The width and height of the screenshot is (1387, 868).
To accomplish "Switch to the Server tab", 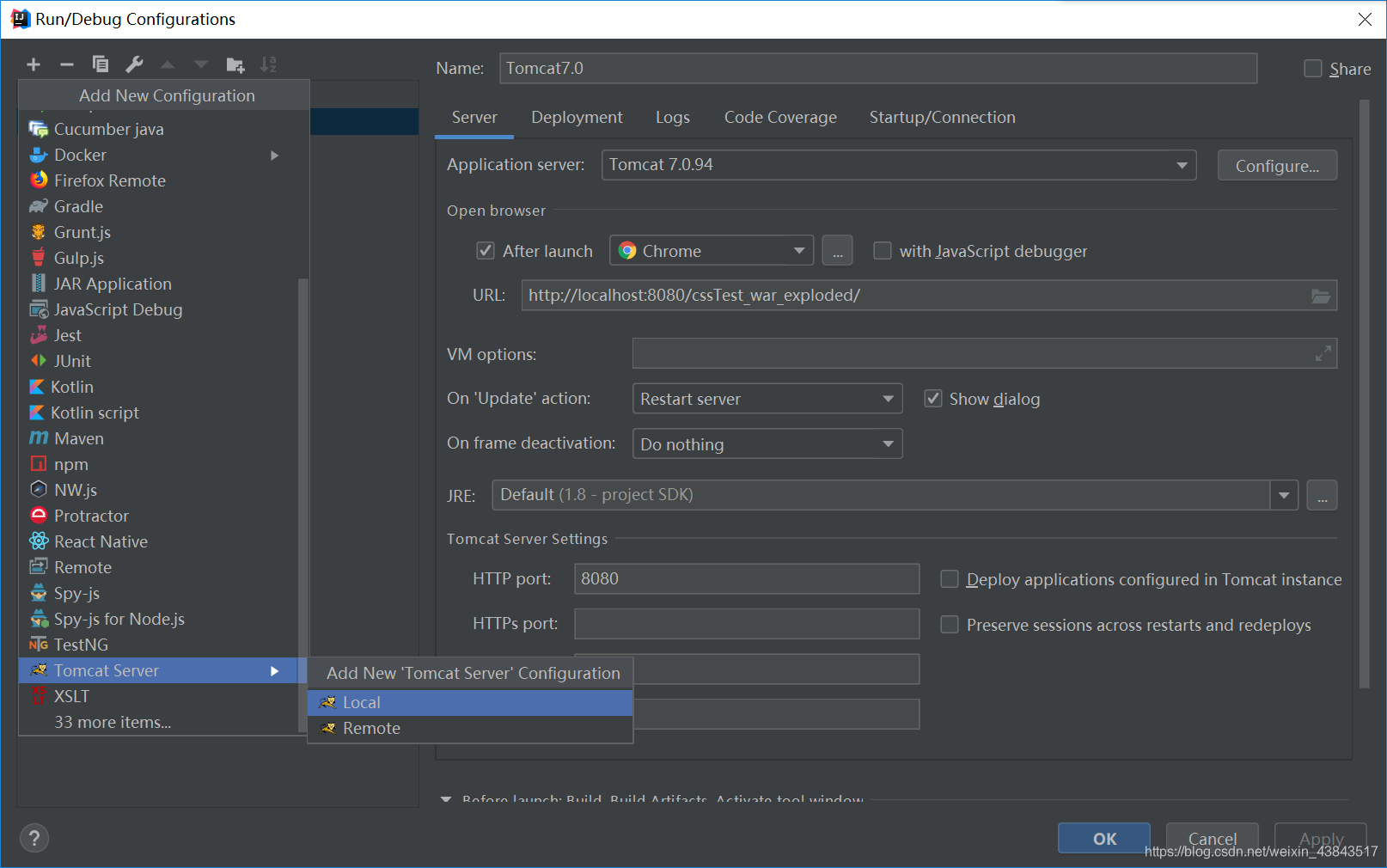I will pyautogui.click(x=474, y=118).
